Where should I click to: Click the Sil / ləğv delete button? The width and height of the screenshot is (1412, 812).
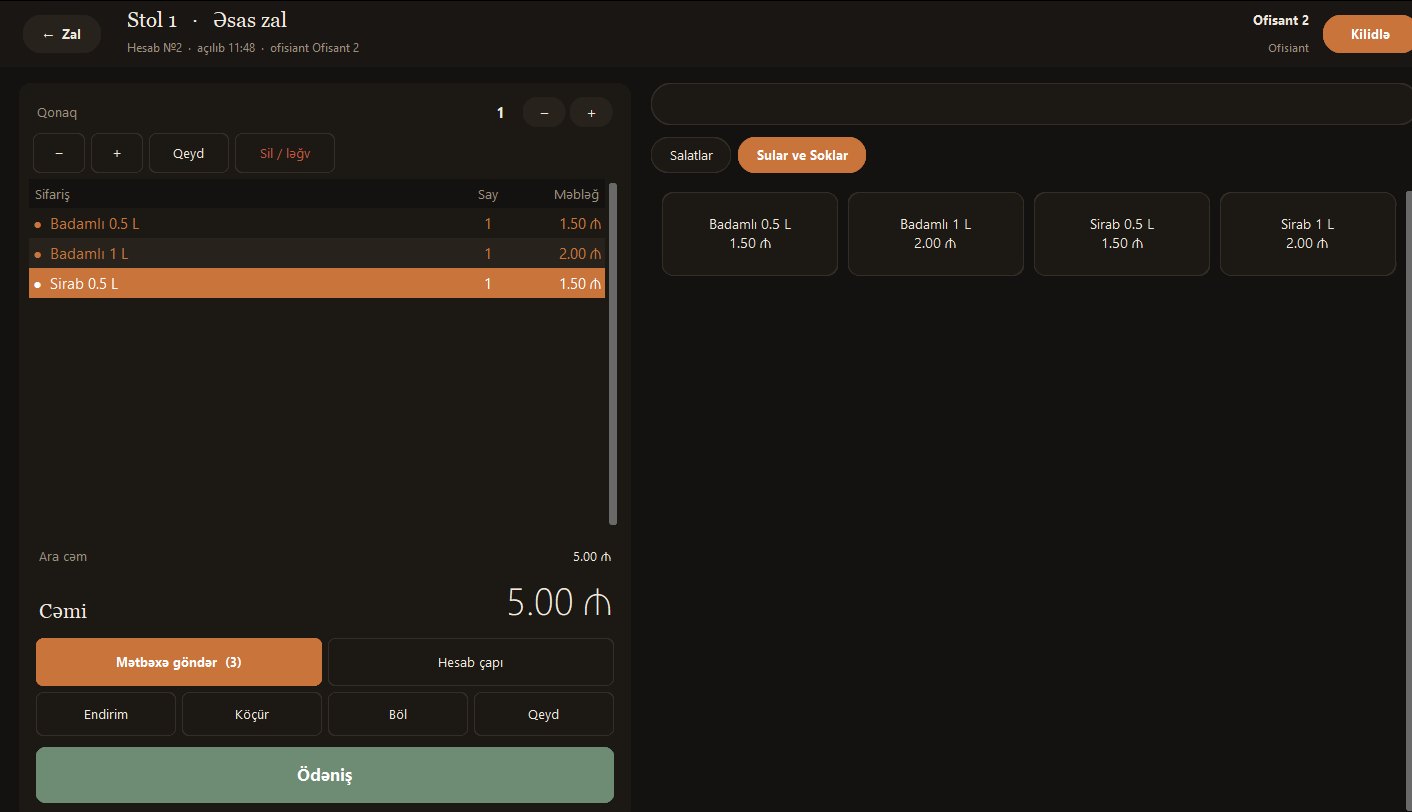pos(285,153)
